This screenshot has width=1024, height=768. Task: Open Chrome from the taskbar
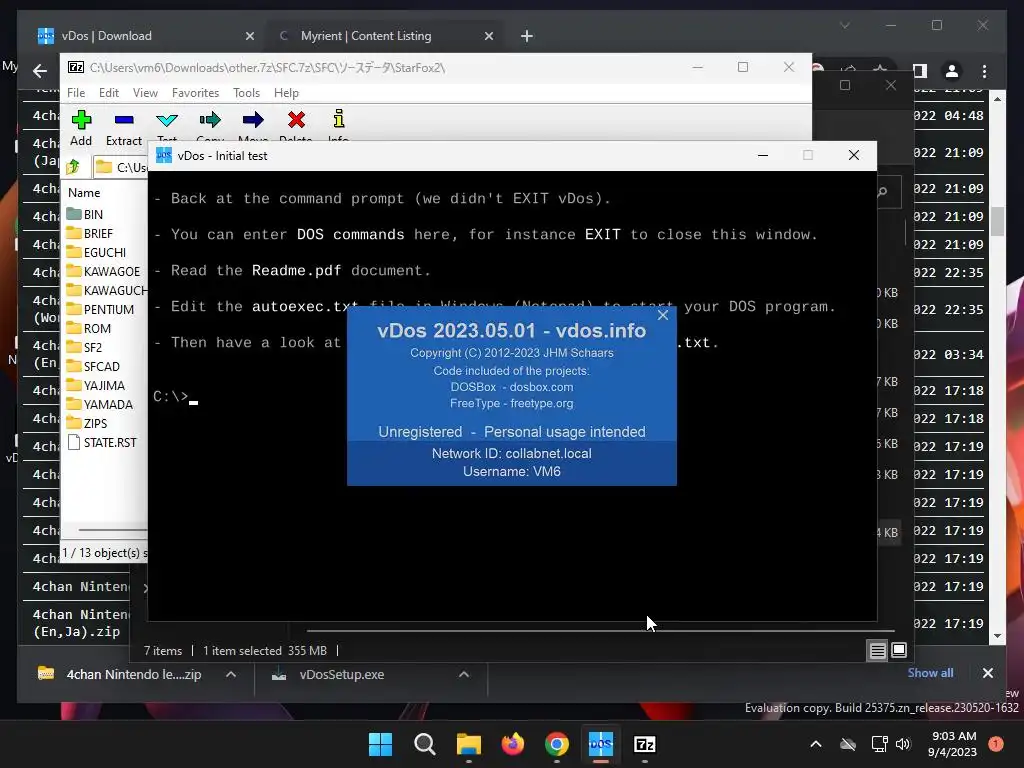coord(556,744)
